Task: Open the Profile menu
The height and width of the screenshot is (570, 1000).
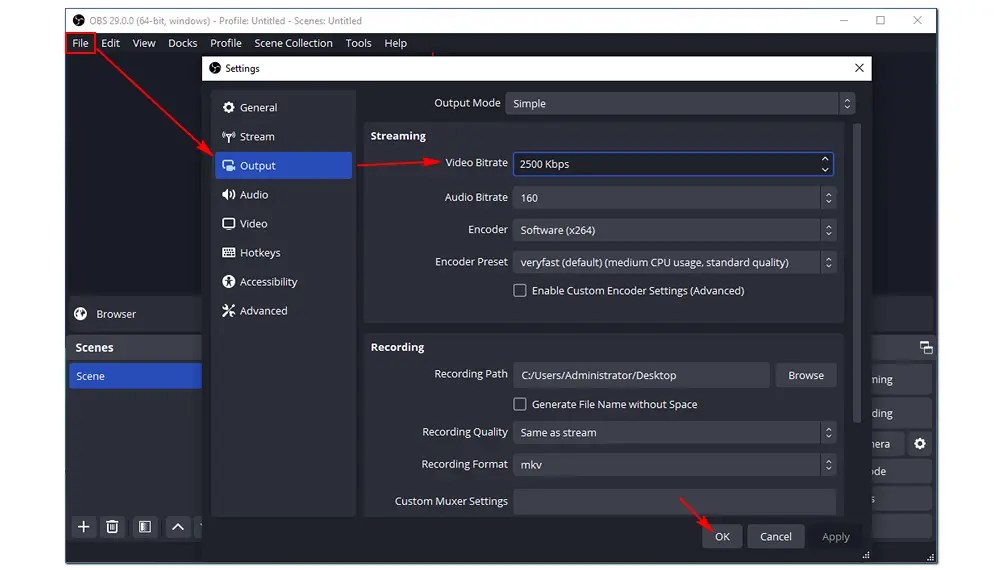Action: point(226,43)
